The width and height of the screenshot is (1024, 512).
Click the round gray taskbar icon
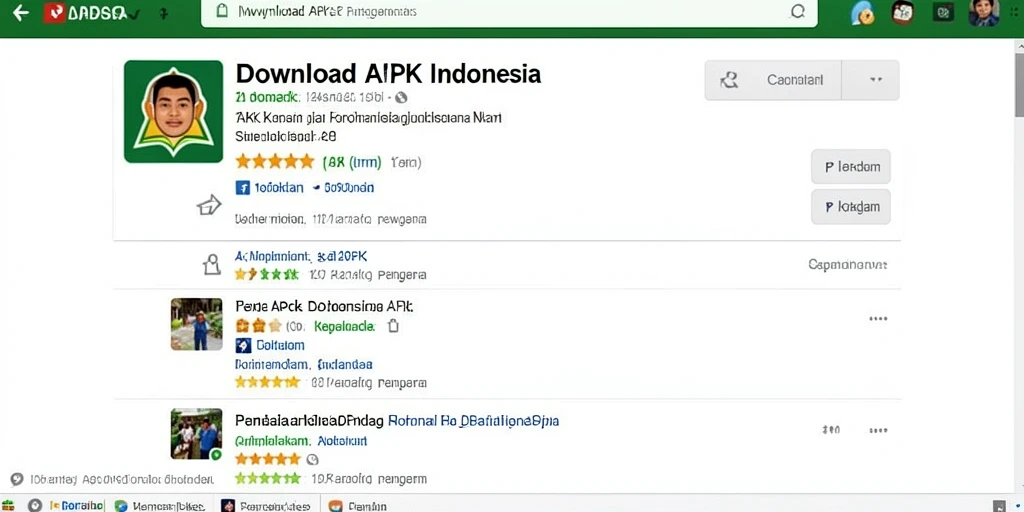click(x=35, y=505)
